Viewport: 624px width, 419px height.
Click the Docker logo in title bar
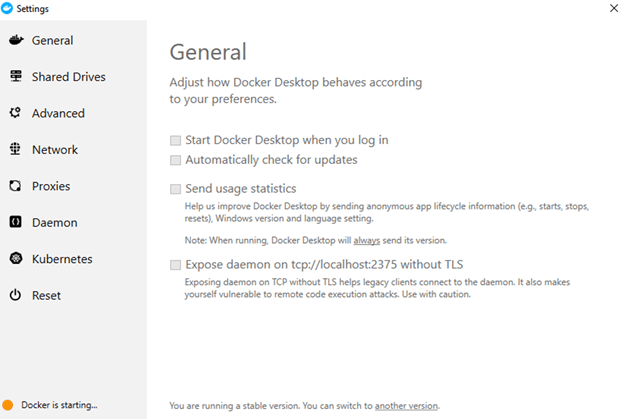click(7, 8)
